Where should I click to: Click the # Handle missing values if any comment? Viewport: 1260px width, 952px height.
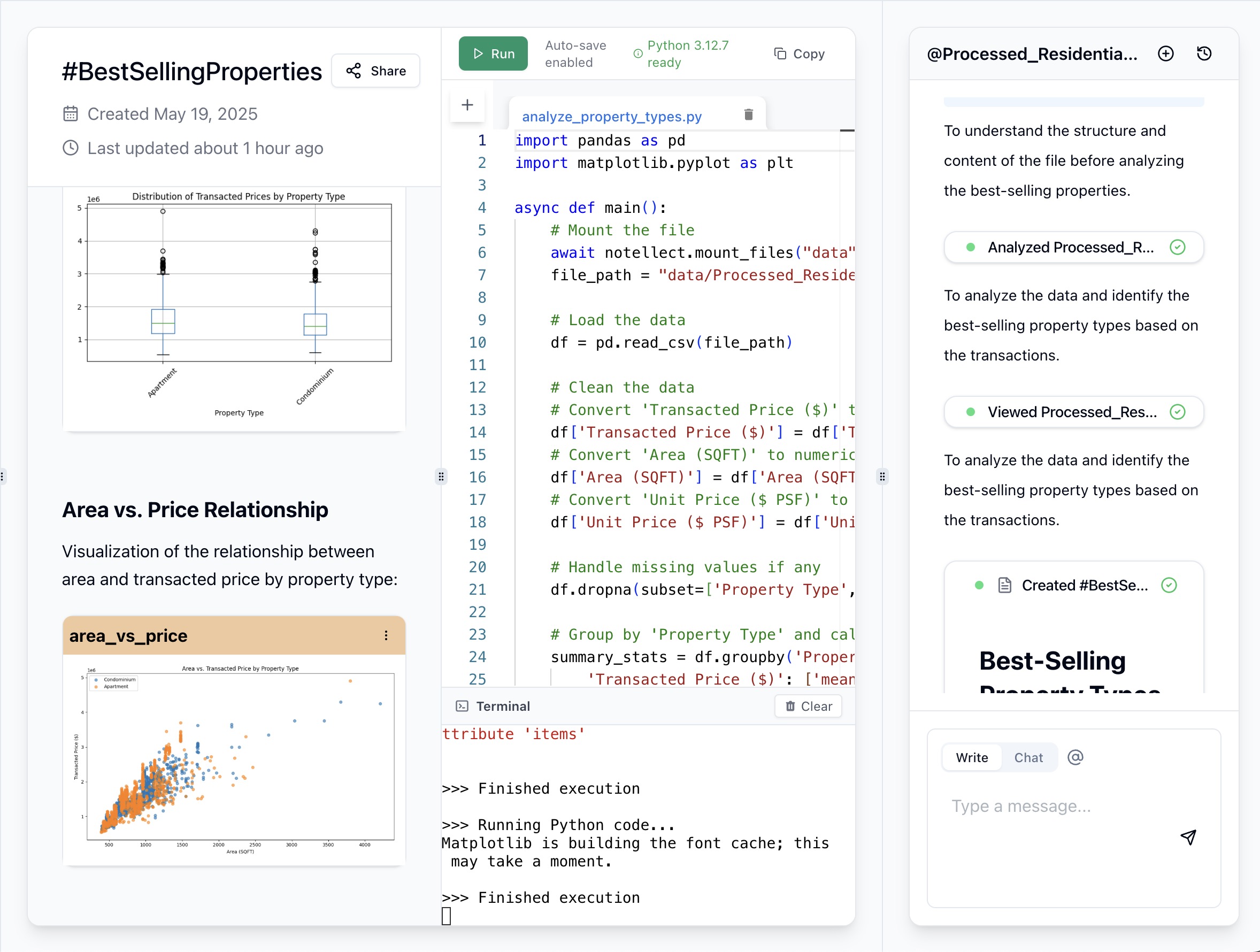[x=685, y=567]
